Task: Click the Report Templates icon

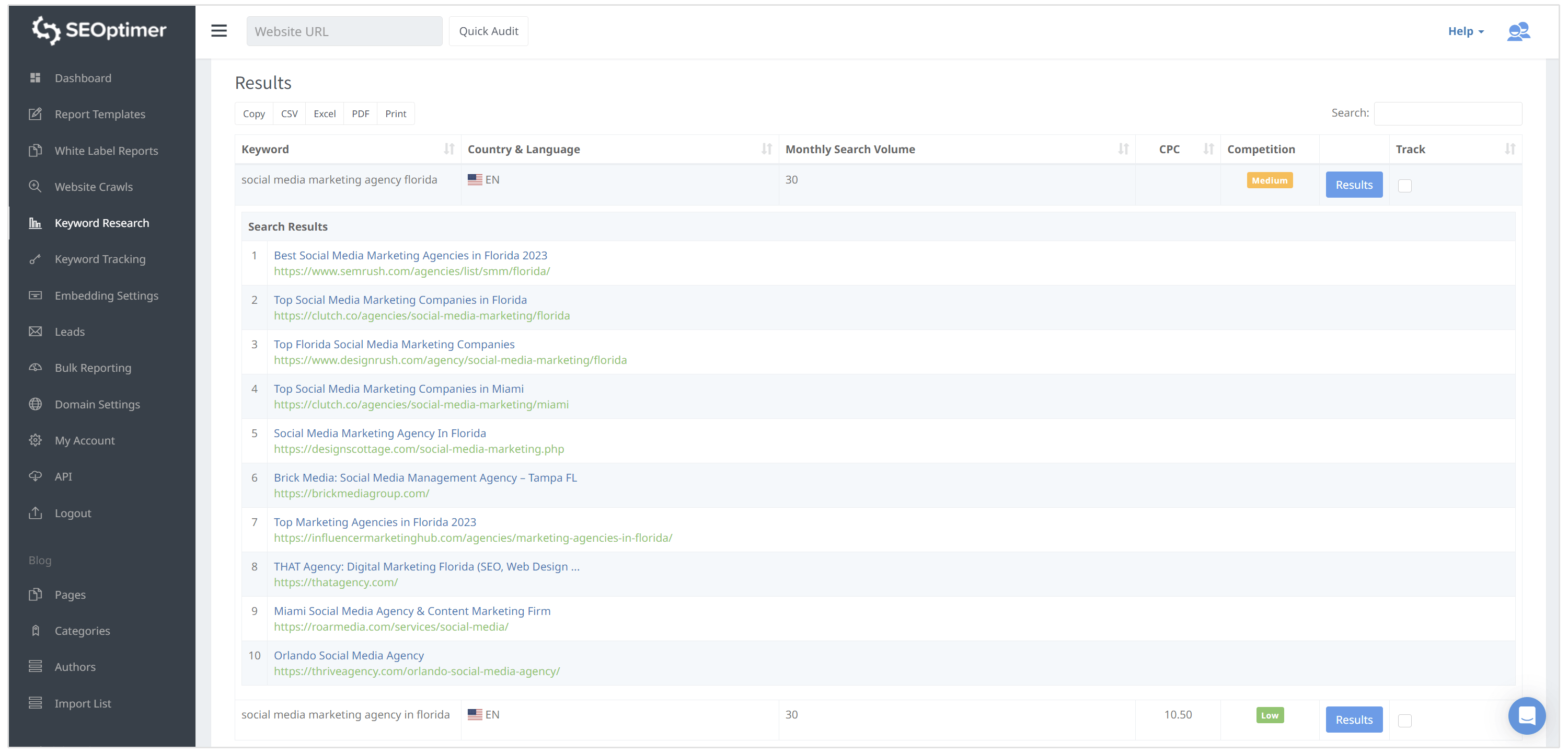Action: point(36,114)
